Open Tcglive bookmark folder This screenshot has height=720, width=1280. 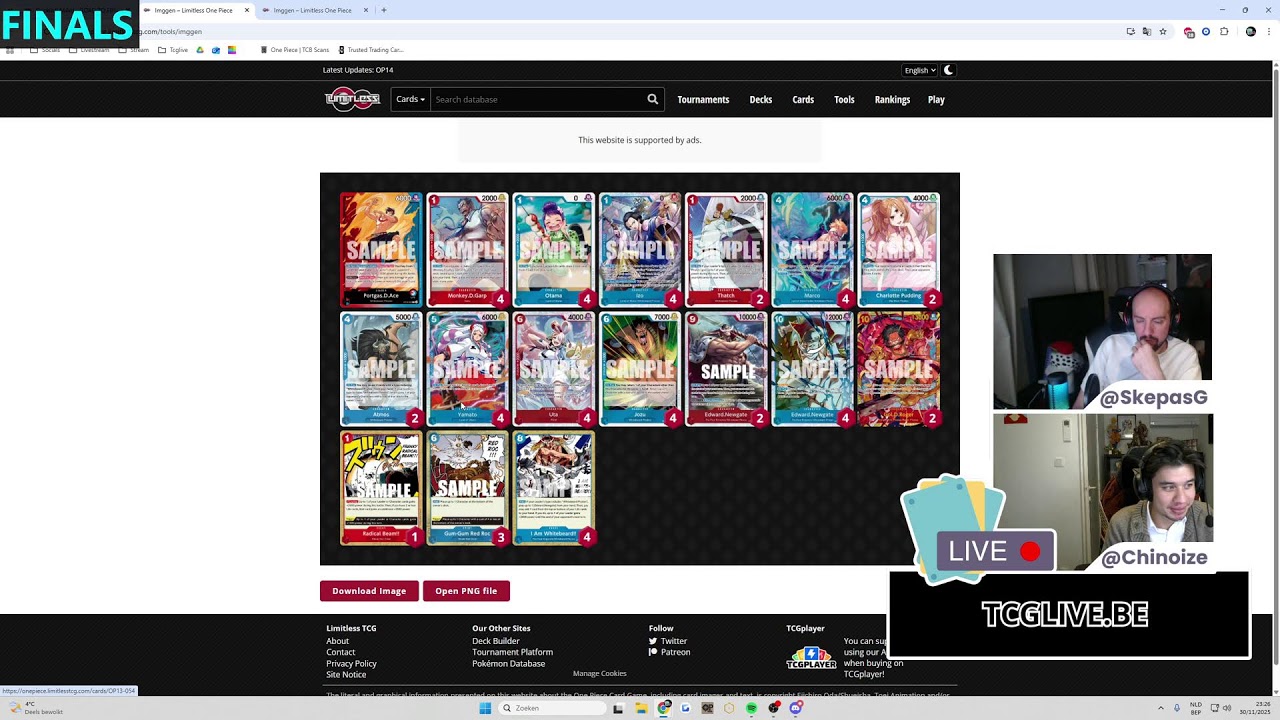tap(173, 49)
